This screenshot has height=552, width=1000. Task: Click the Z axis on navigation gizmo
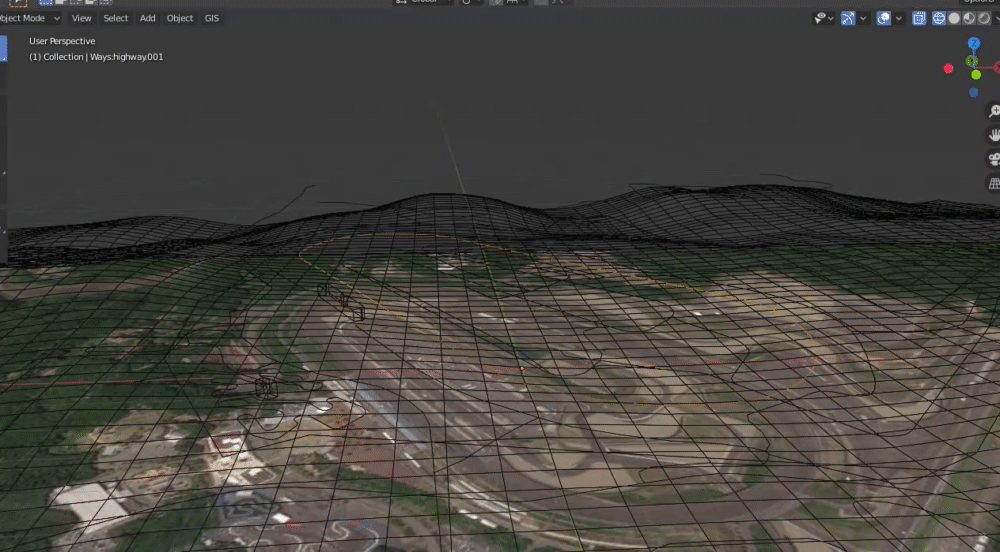tap(974, 43)
